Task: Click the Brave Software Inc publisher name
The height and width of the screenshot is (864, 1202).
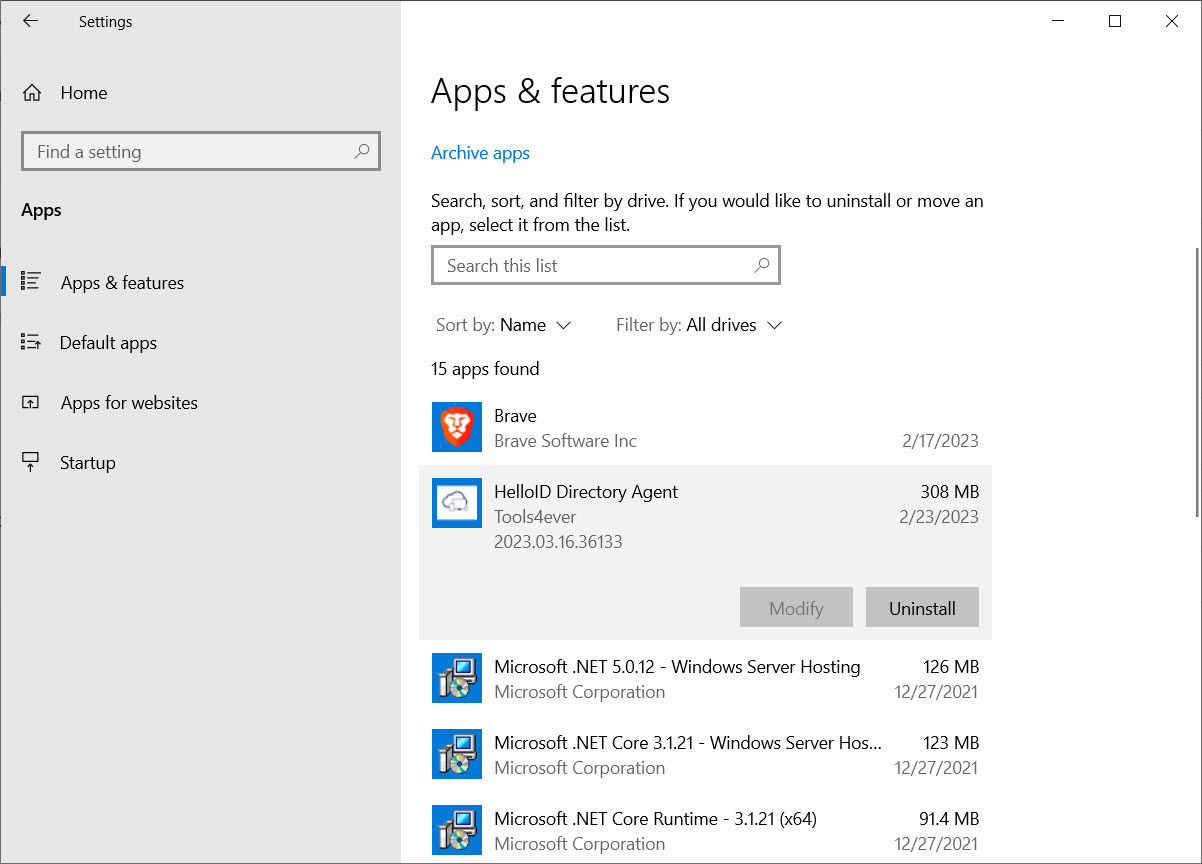Action: tap(565, 441)
